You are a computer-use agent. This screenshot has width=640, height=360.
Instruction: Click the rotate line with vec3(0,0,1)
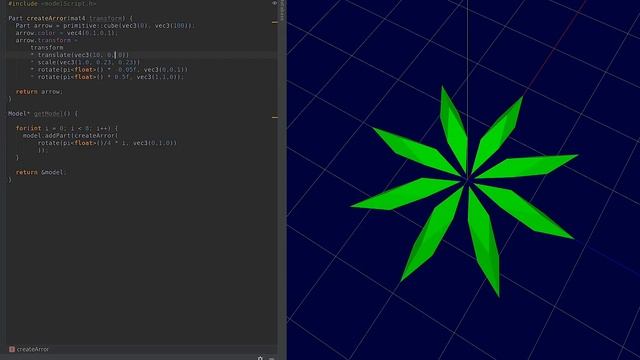[x=109, y=69]
